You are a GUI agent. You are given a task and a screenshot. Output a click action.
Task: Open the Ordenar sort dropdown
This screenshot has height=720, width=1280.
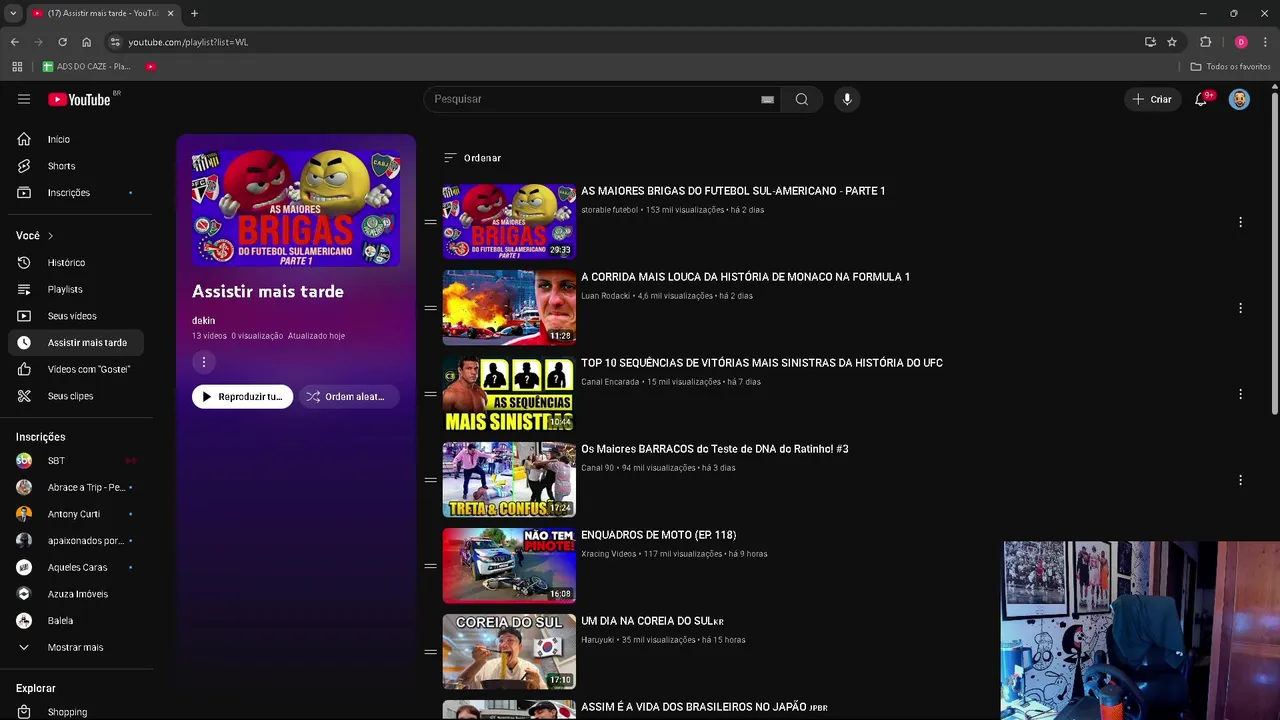(472, 158)
